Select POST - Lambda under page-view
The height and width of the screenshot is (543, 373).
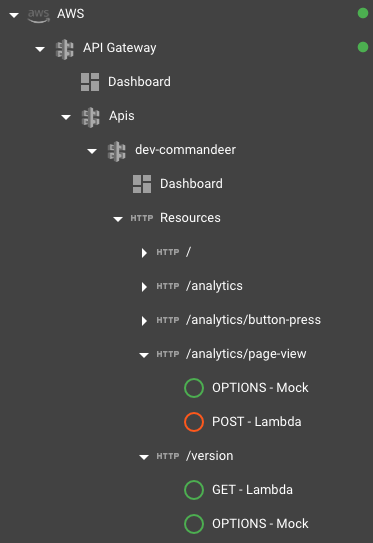tap(257, 422)
